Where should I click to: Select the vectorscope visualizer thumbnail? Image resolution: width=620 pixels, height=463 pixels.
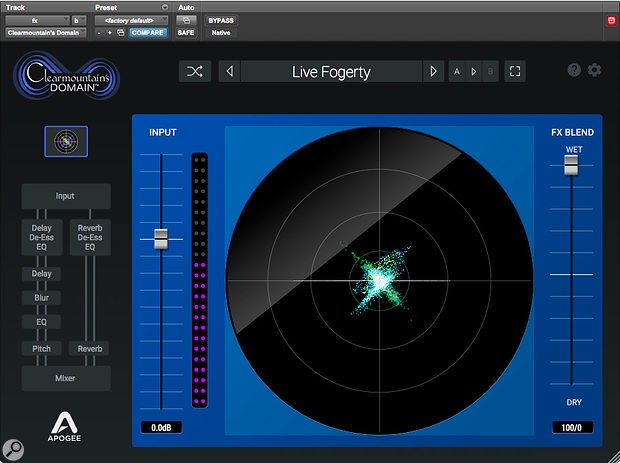click(66, 142)
